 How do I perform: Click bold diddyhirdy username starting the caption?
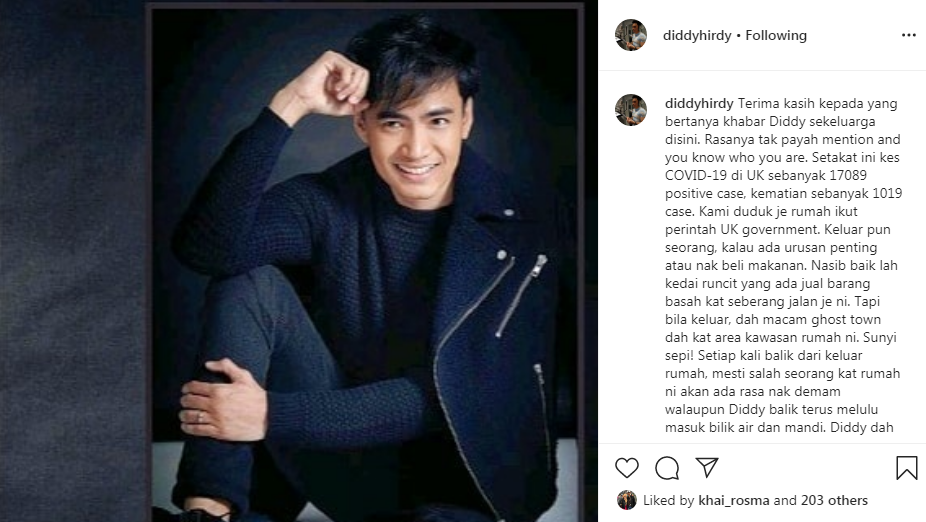click(699, 103)
